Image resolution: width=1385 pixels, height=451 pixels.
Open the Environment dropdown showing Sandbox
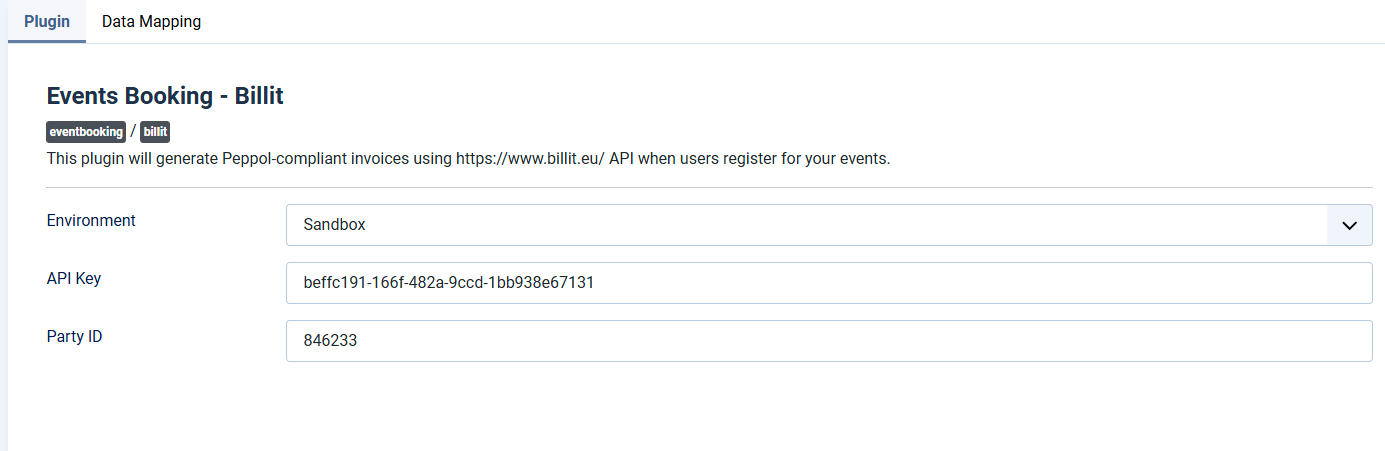coord(829,225)
